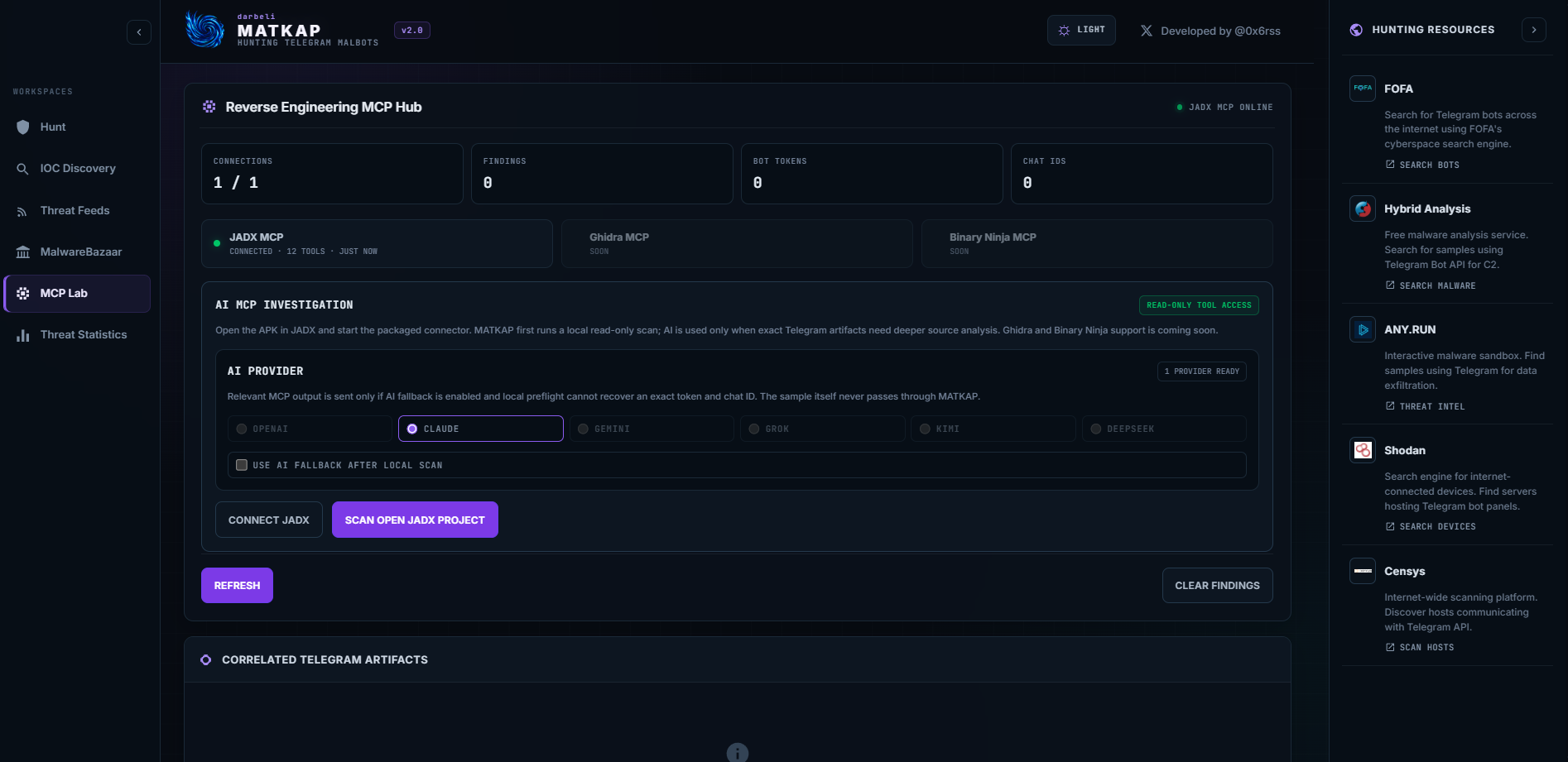Select the DeepSeek provider radio option
Screen dimensions: 1568x762
pyautogui.click(x=1164, y=429)
